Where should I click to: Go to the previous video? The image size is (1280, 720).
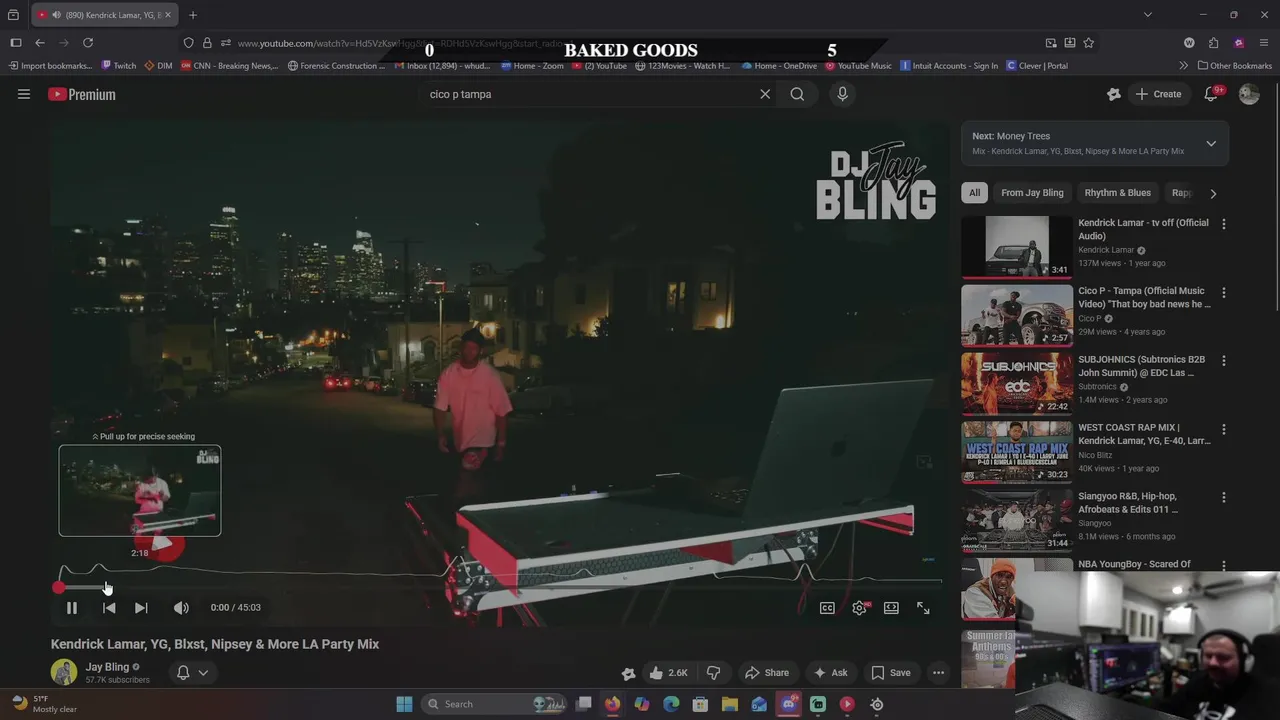[x=109, y=608]
